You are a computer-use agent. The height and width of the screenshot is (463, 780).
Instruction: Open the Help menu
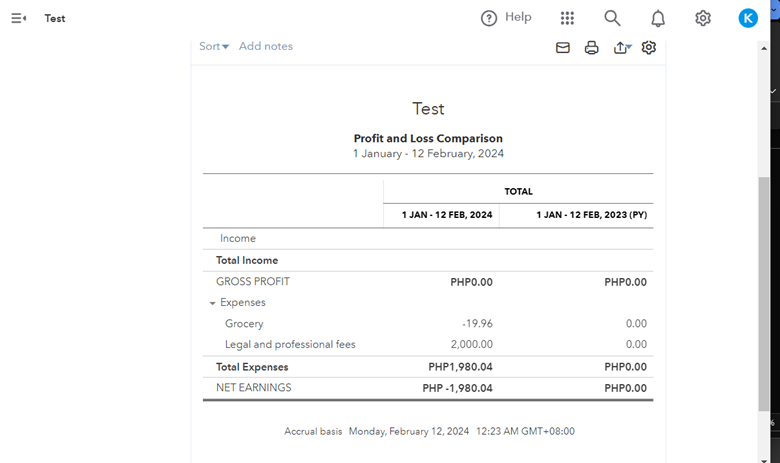pos(506,18)
